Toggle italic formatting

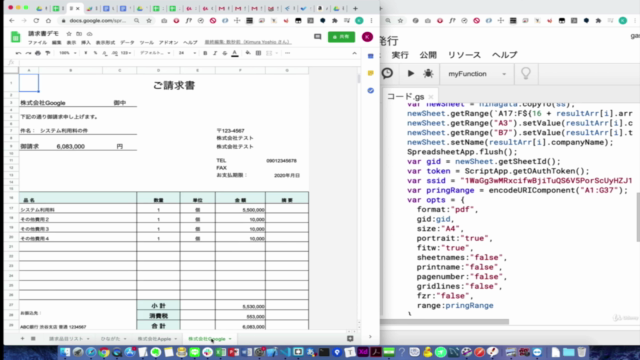[215, 53]
